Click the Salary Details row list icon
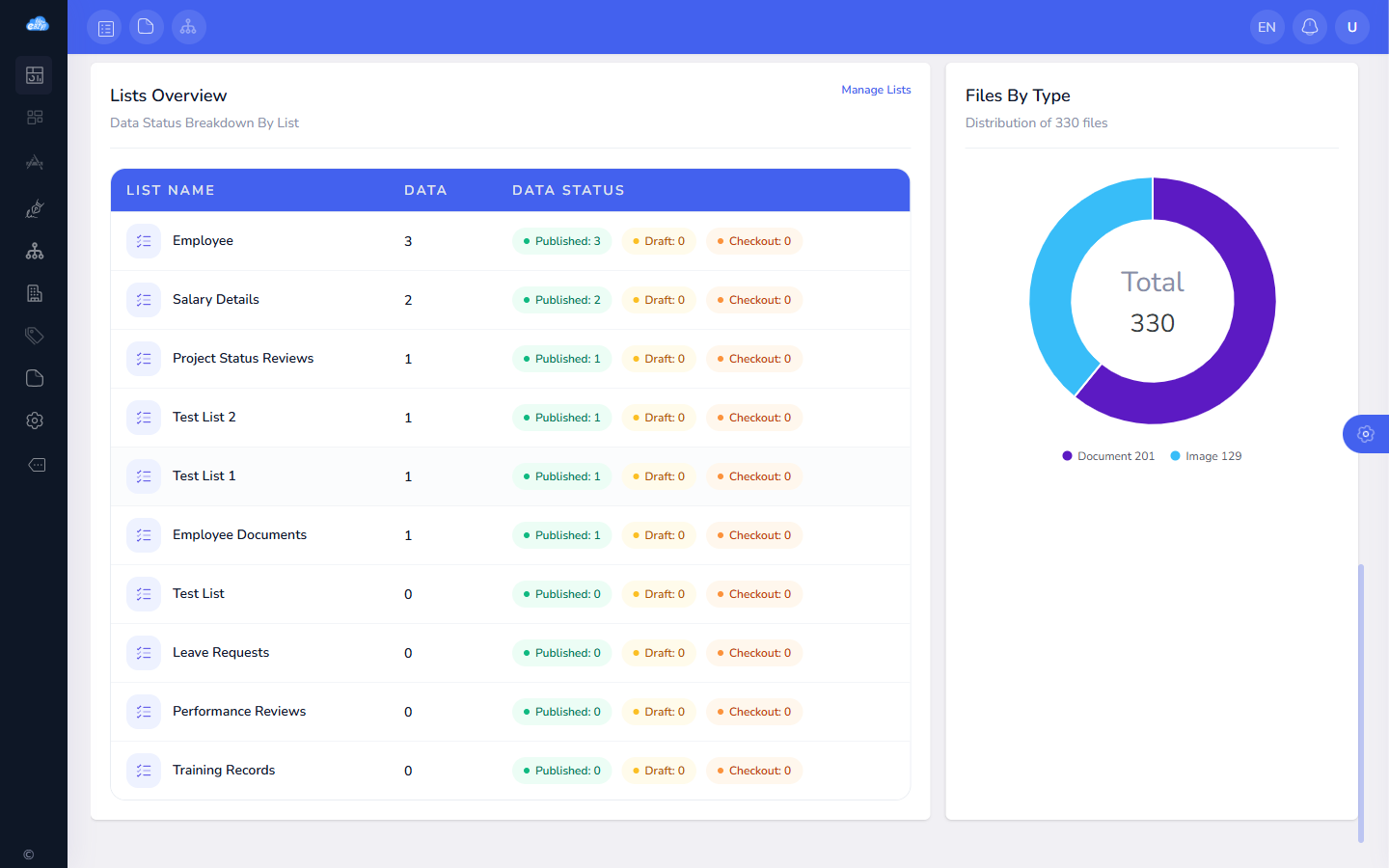This screenshot has height=868, width=1389. pyautogui.click(x=144, y=300)
